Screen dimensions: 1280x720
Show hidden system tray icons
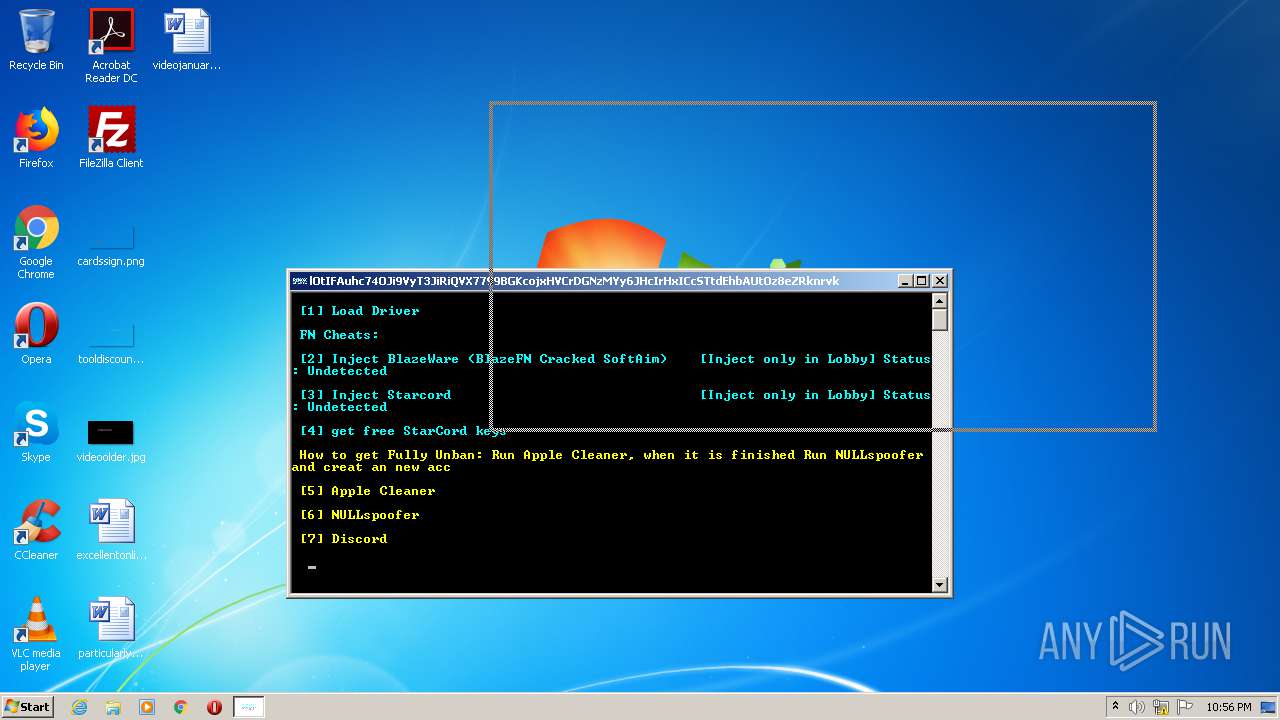coord(1115,707)
